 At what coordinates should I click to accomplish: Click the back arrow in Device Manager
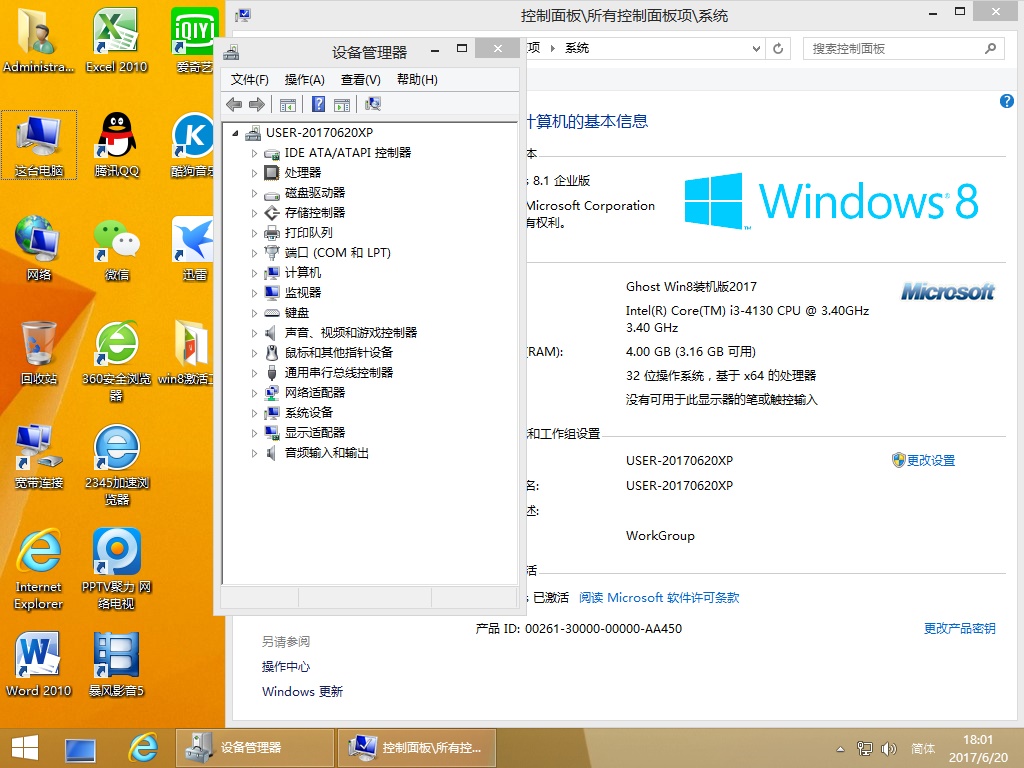[x=234, y=104]
